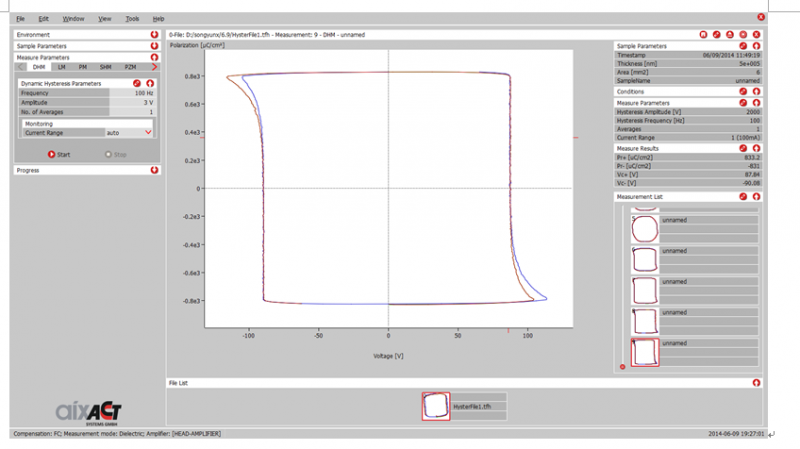The height and width of the screenshot is (449, 800).
Task: Collapse the File List panel
Action: (x=756, y=383)
